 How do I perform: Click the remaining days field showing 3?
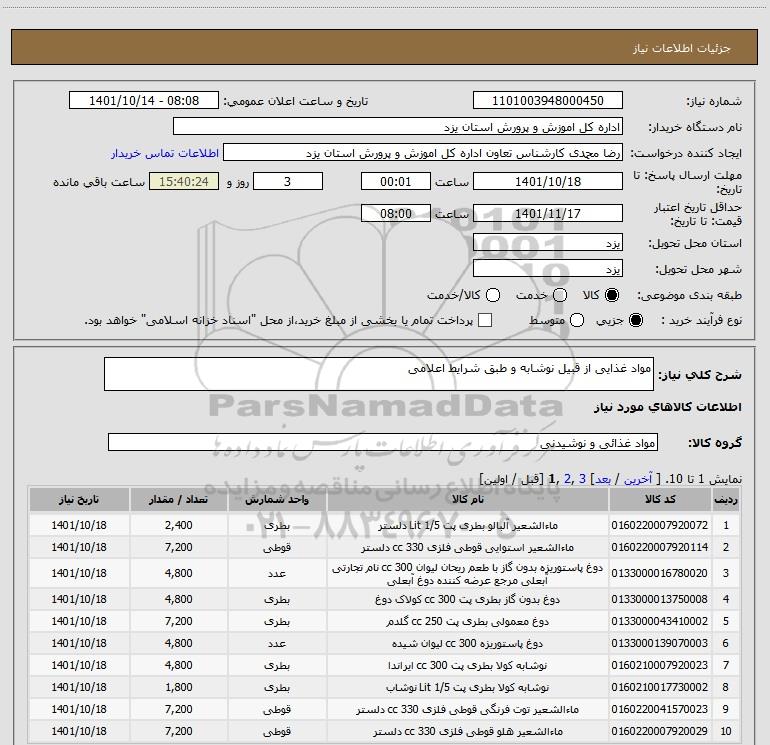point(288,181)
